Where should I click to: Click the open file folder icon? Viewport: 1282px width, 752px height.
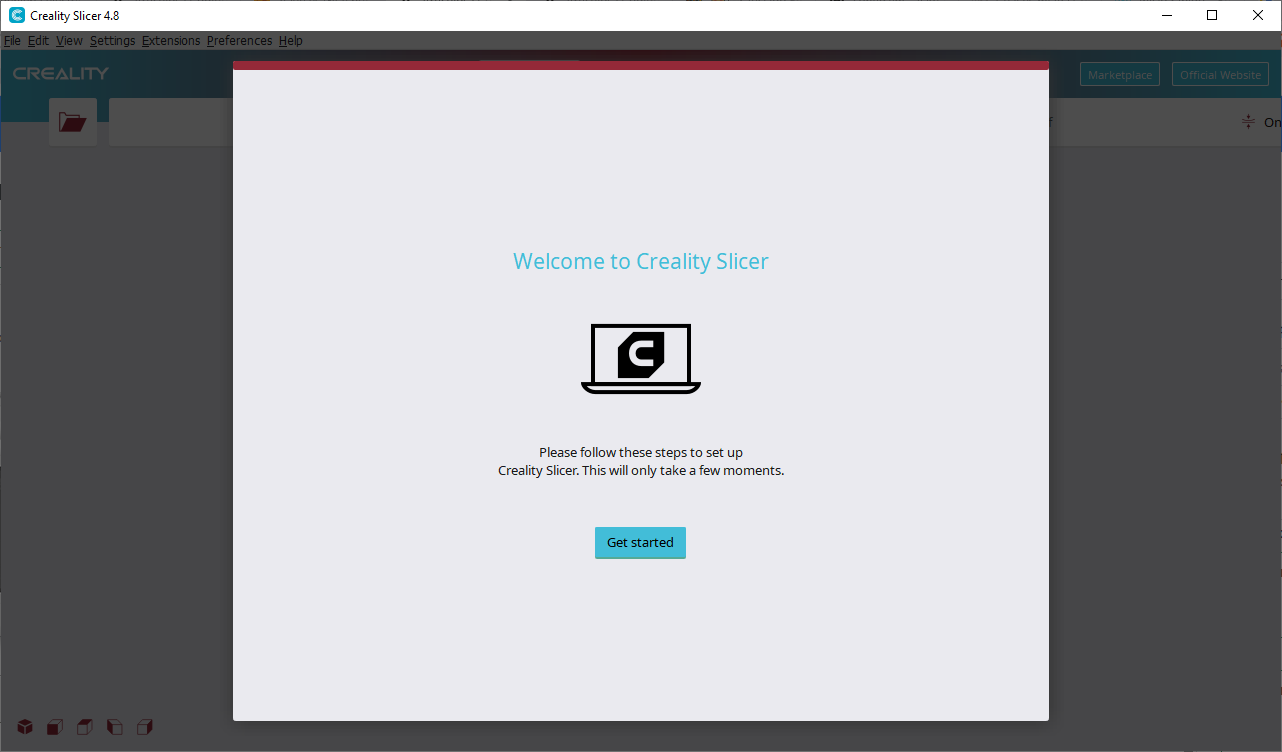73,122
